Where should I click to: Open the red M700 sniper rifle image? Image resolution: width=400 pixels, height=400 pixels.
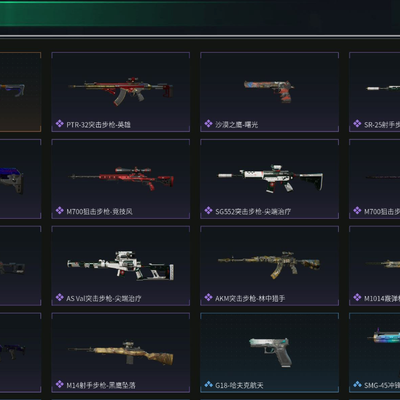tap(121, 178)
